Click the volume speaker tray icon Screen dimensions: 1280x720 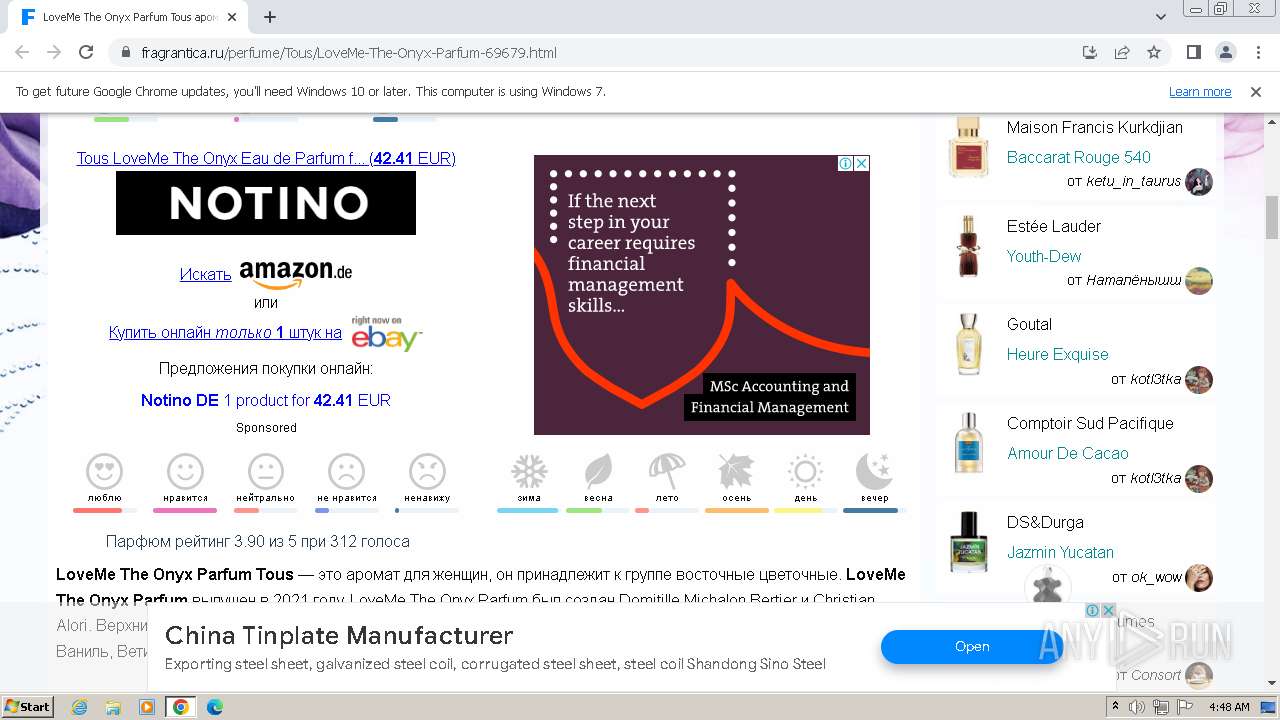pos(1137,707)
